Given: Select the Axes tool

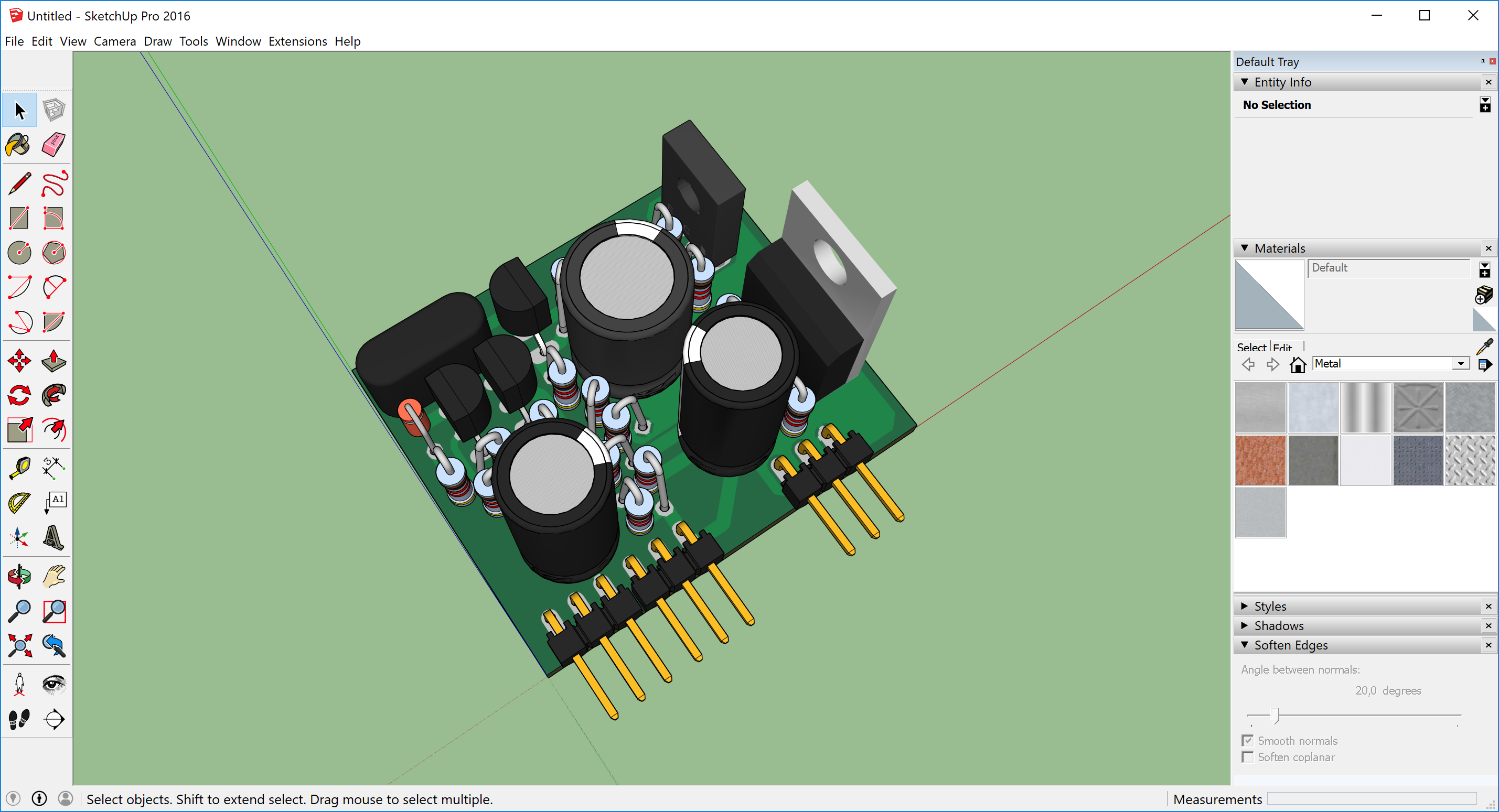Looking at the screenshot, I should pyautogui.click(x=19, y=538).
